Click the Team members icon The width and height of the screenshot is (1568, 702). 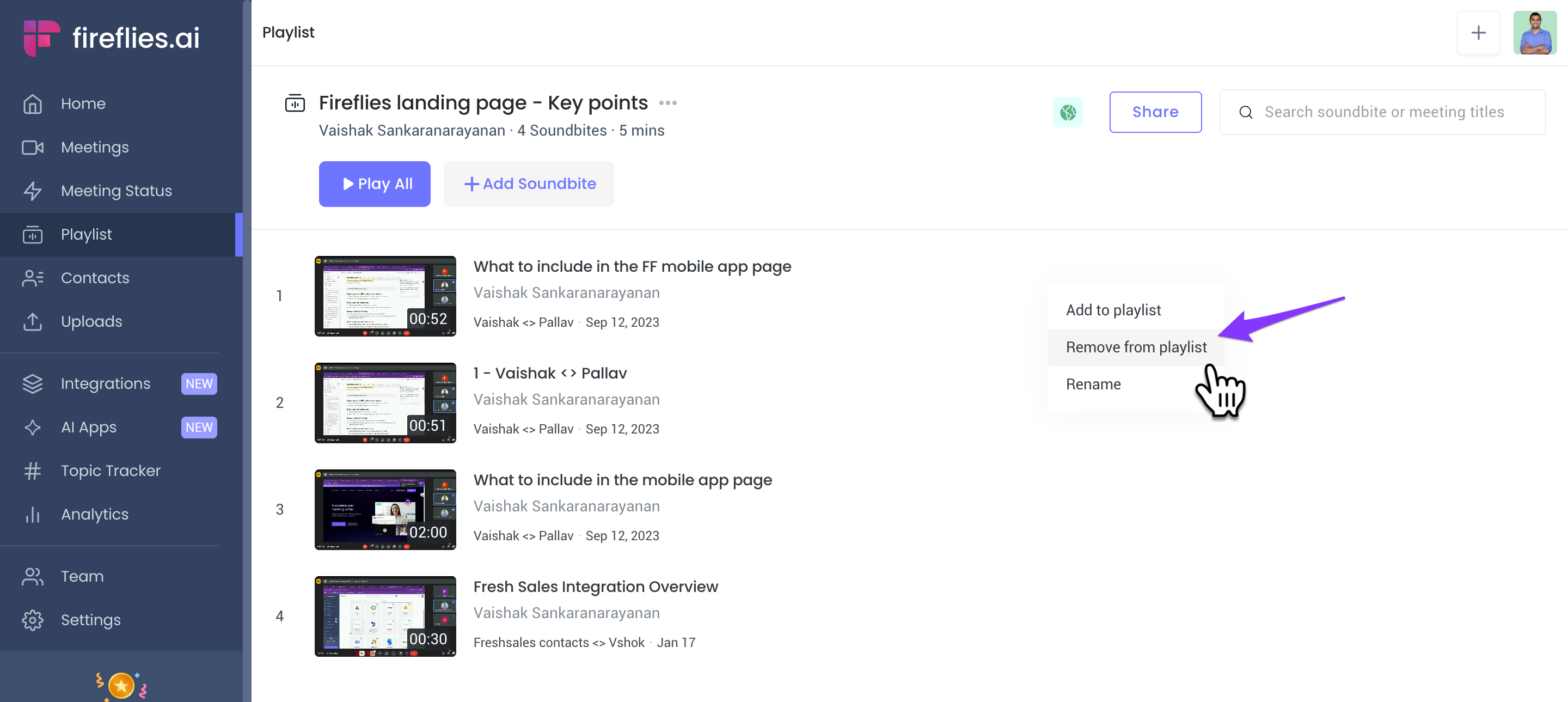(32, 577)
